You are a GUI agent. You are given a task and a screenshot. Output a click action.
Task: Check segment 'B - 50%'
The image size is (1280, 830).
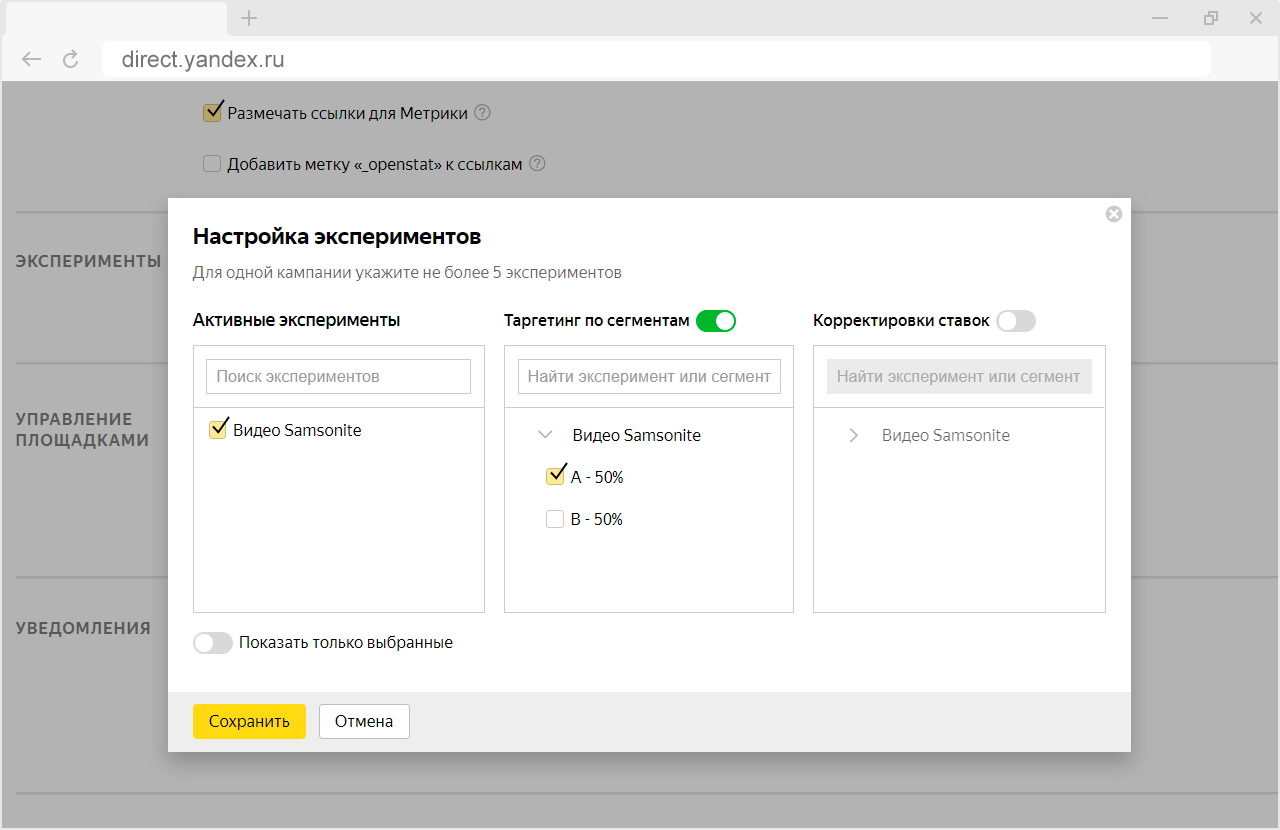tap(555, 519)
